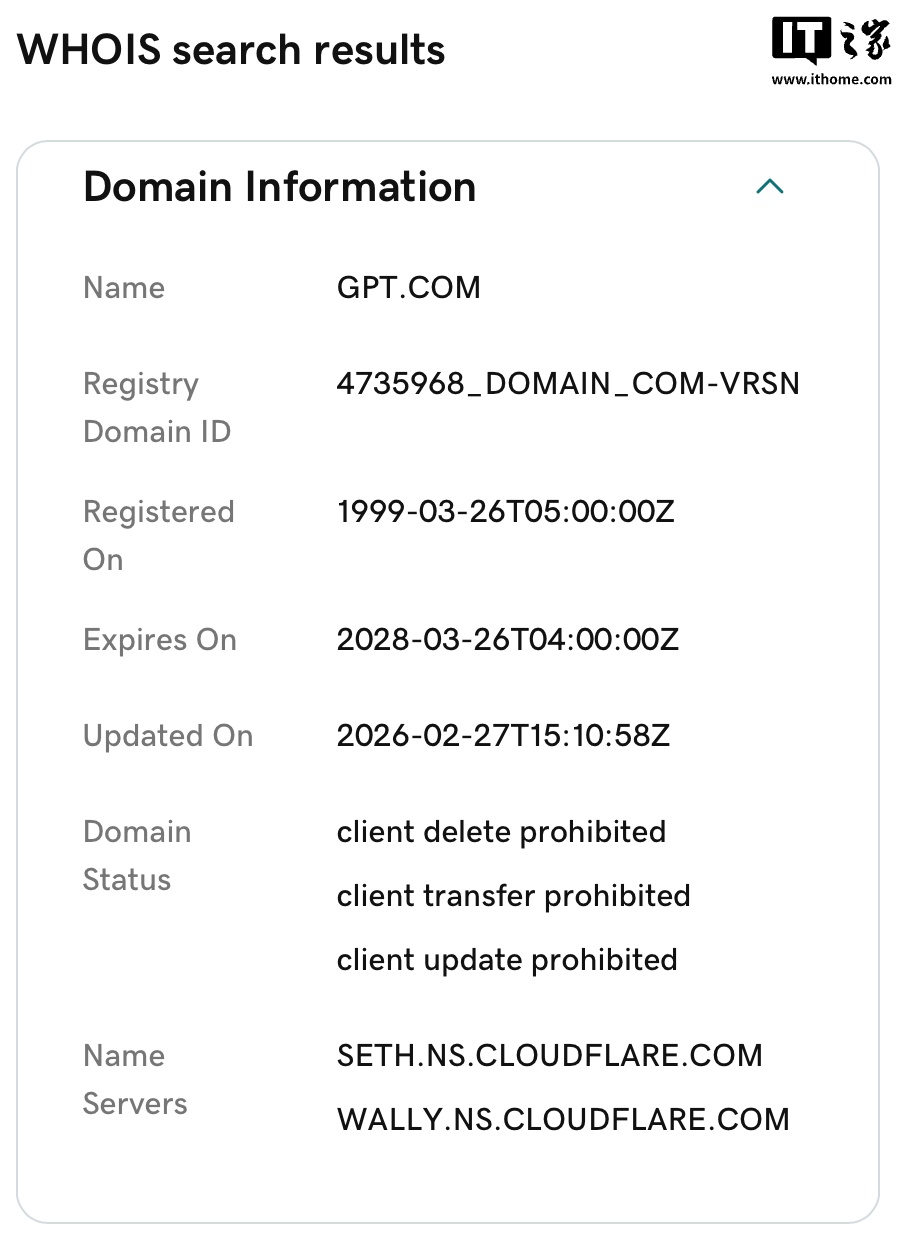Image resolution: width=906 pixels, height=1242 pixels.
Task: Click the Domain Status label
Action: 137,856
